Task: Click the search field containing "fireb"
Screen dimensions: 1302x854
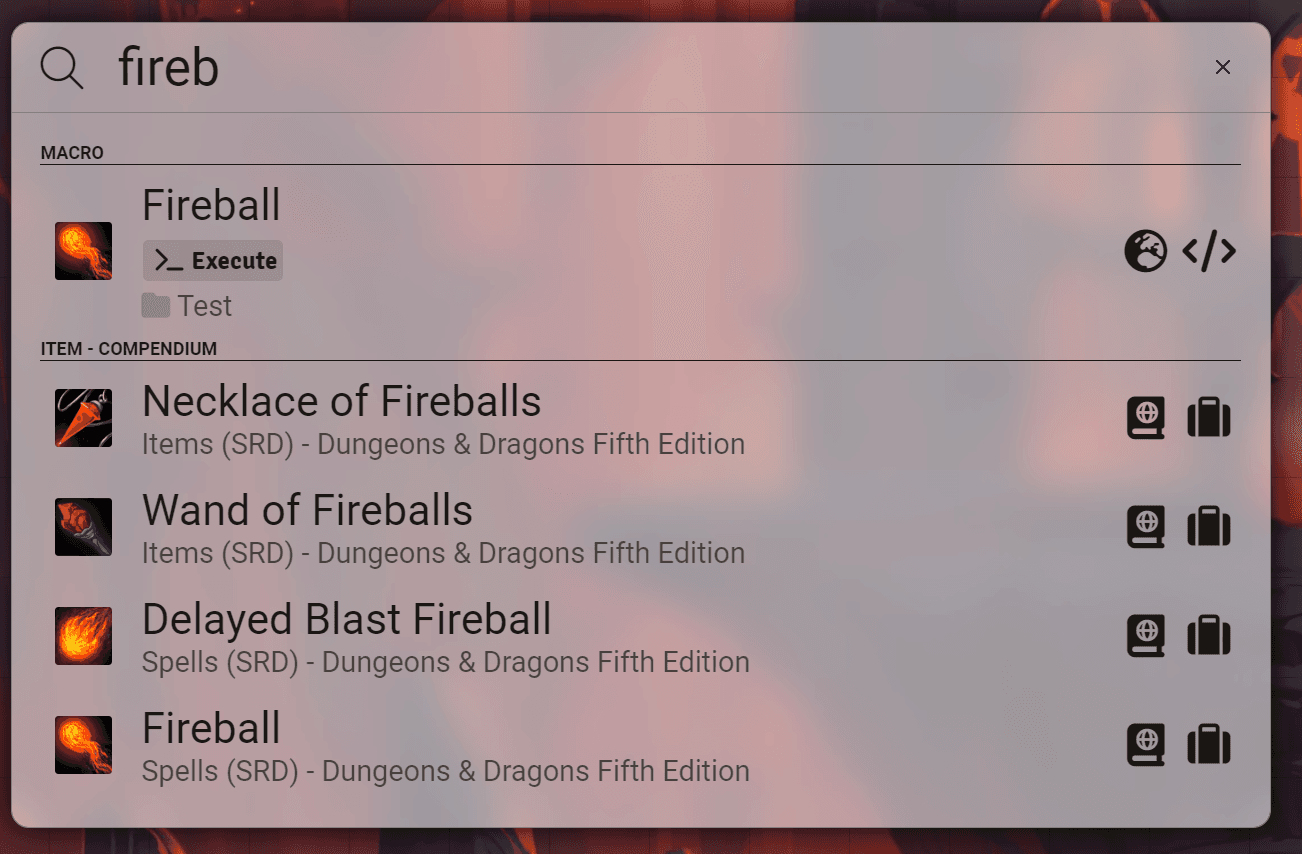Action: pos(600,68)
